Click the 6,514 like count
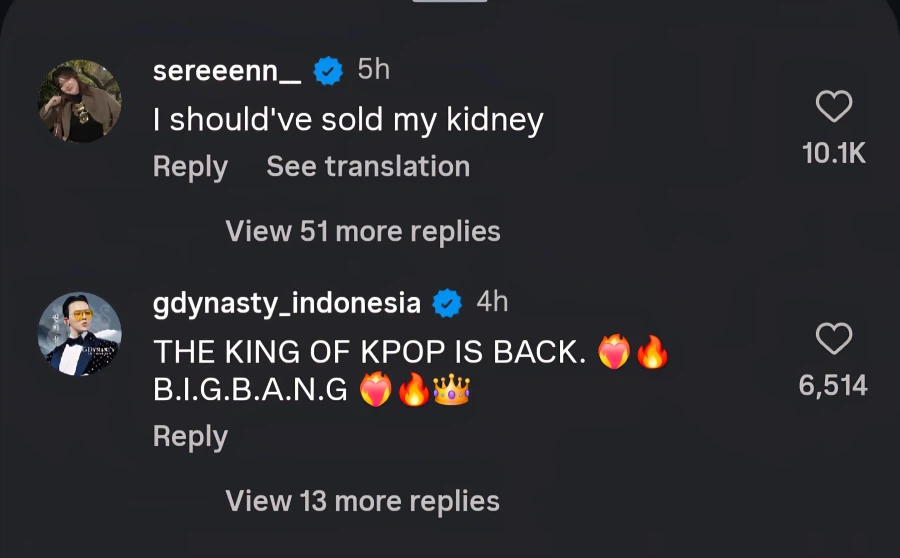Viewport: 900px width, 558px height. (834, 386)
